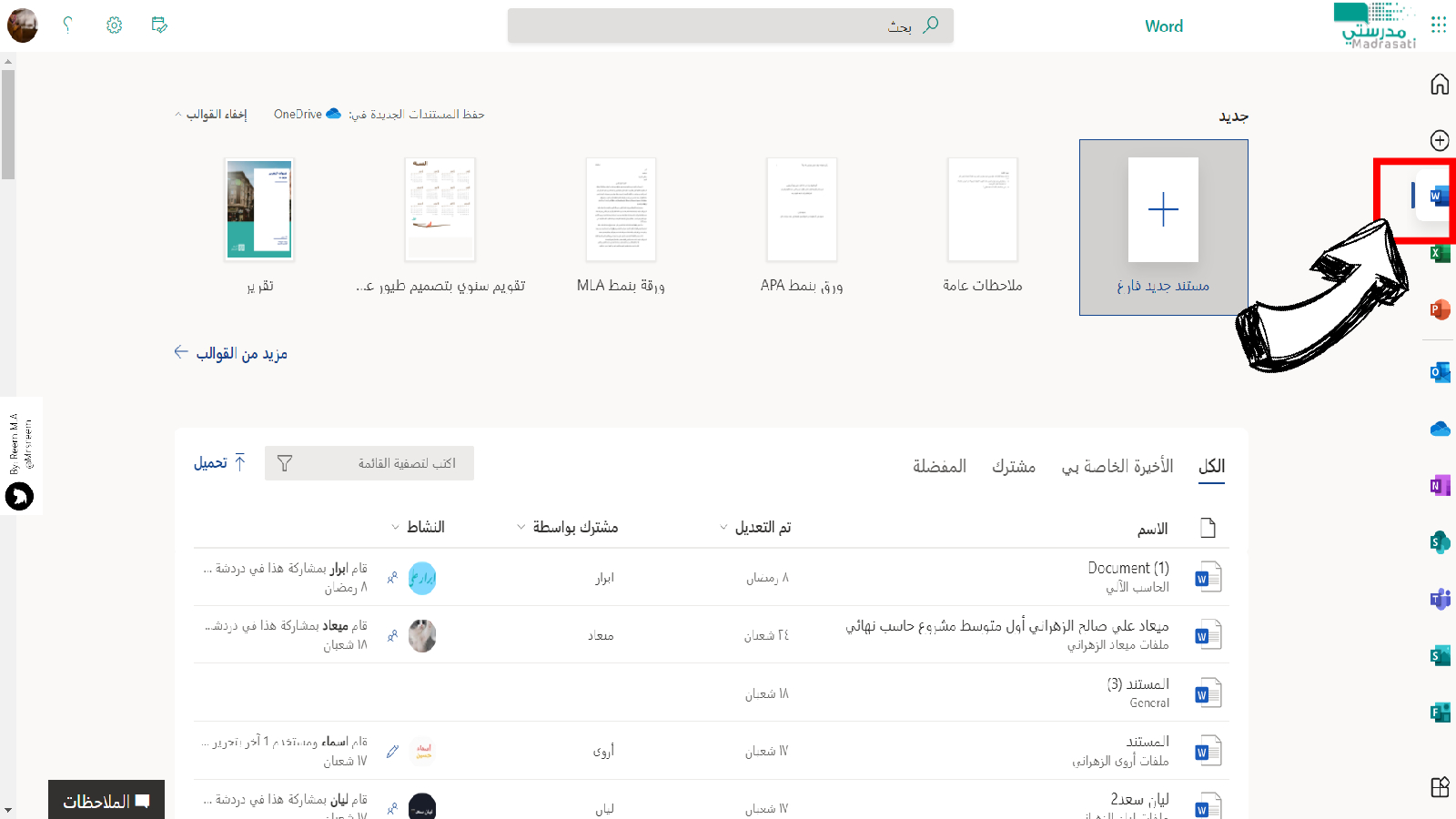Switch to the مشترك tab
This screenshot has width=1456, height=819.
(x=1013, y=466)
